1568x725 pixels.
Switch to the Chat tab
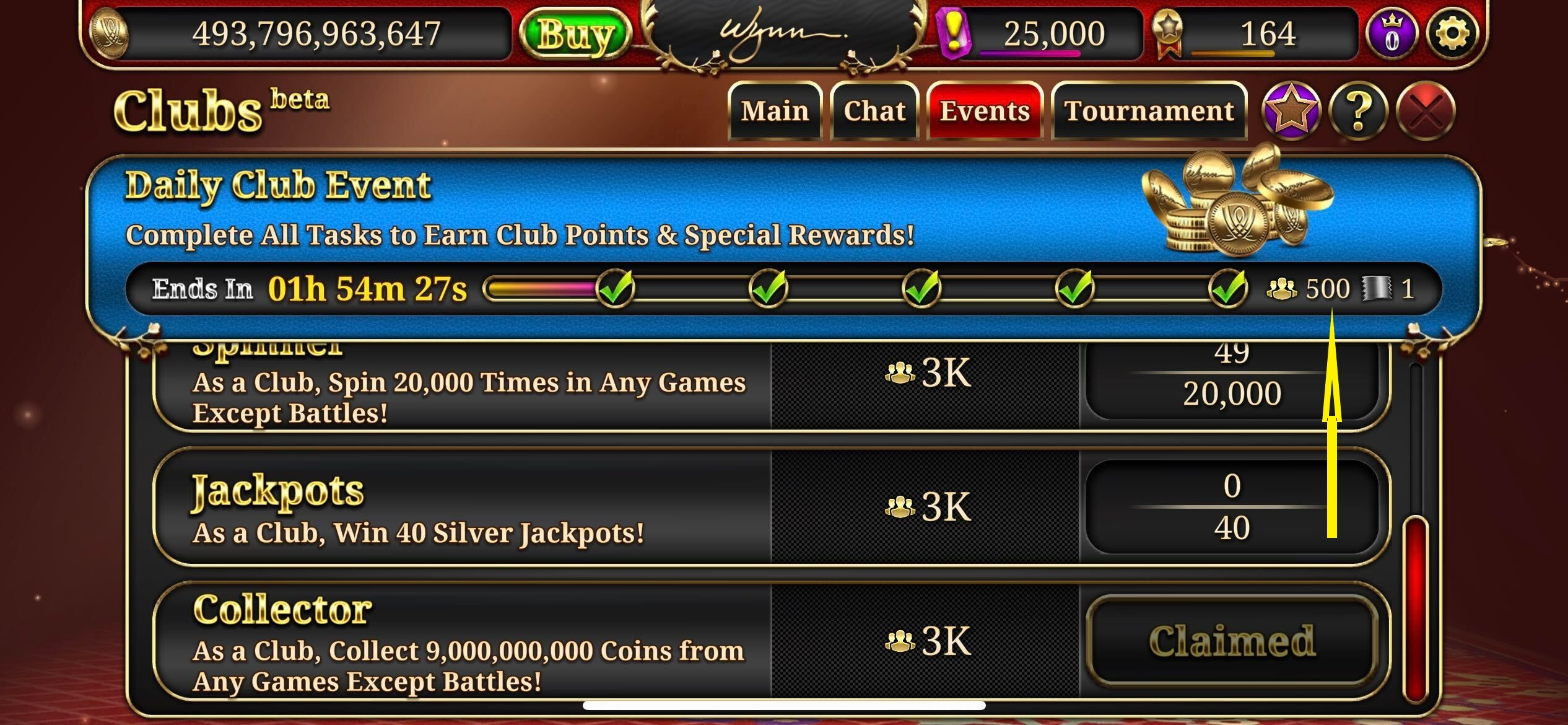874,111
